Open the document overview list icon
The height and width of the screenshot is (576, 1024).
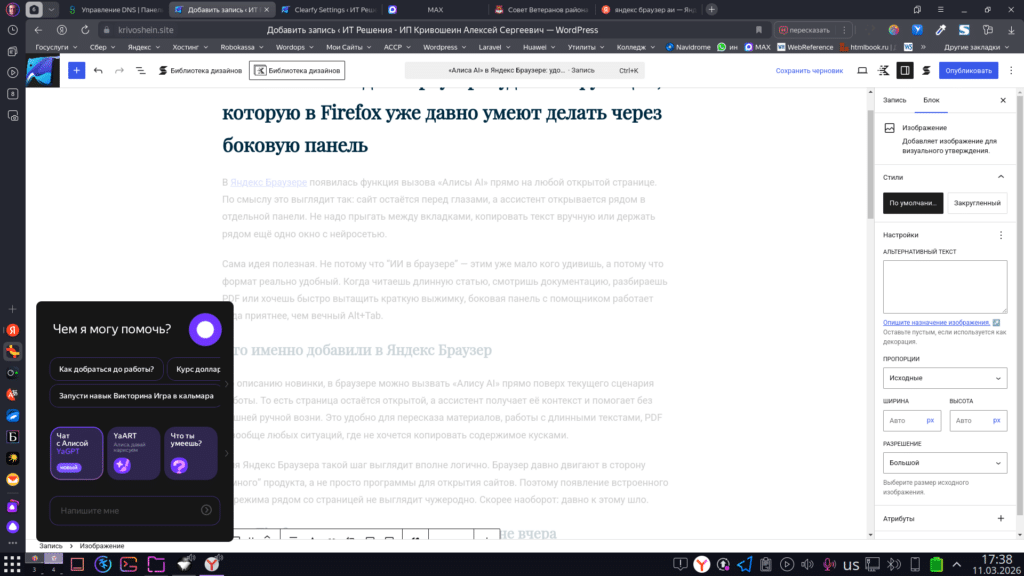[139, 70]
